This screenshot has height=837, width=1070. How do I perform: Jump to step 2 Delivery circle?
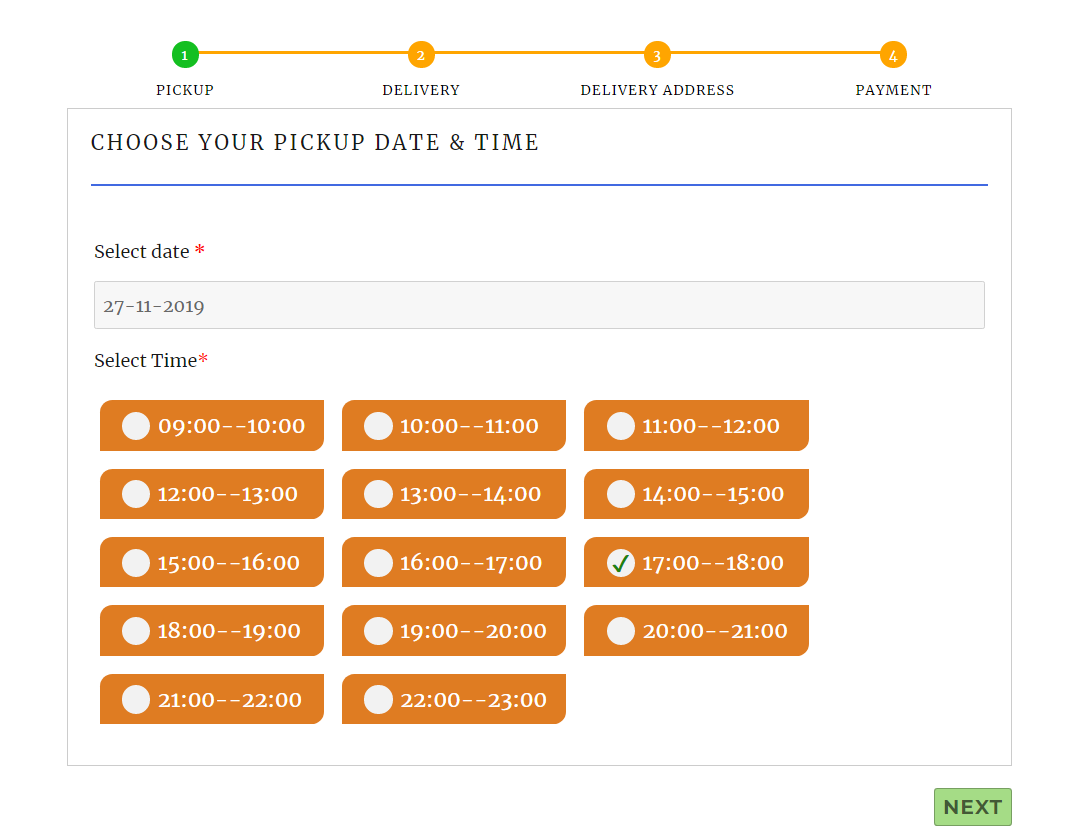point(421,55)
